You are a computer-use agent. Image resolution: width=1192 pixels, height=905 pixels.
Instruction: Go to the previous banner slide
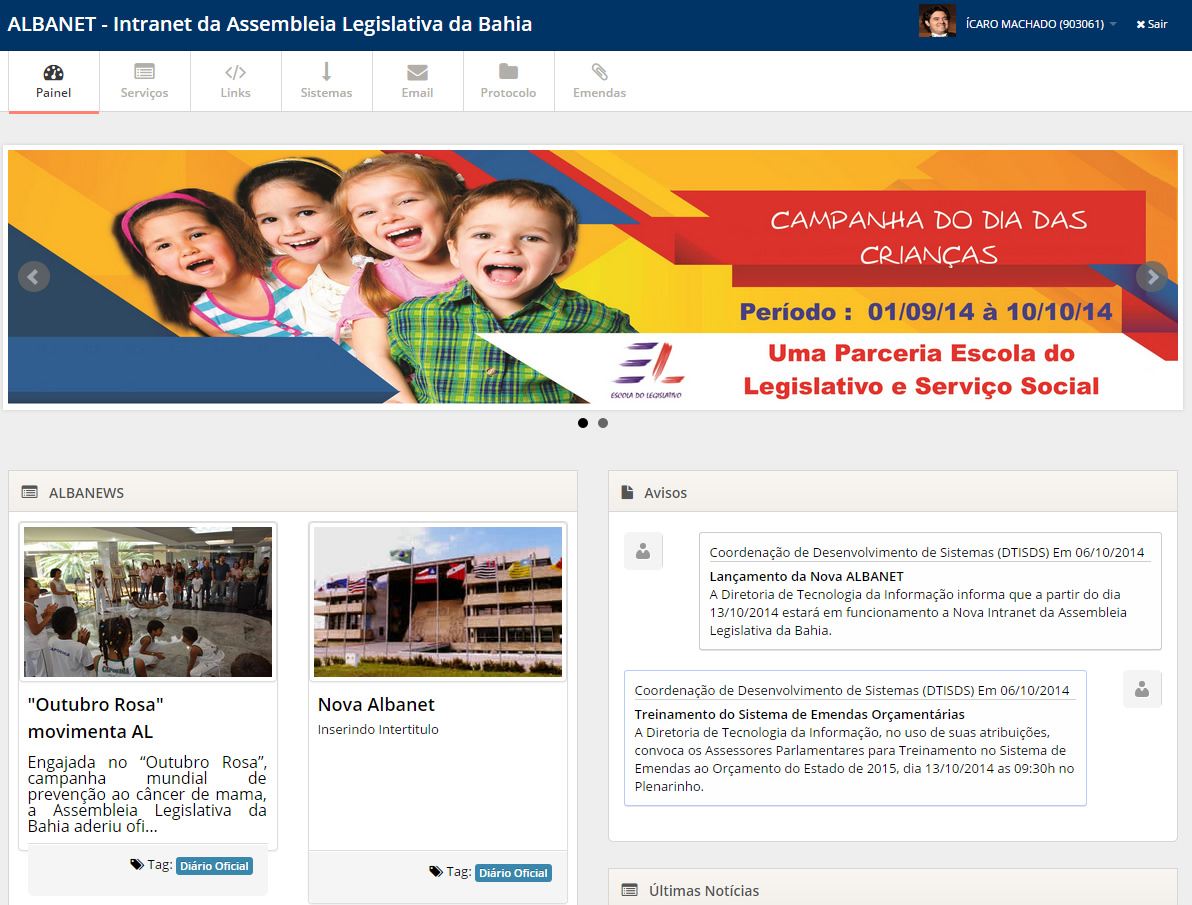(34, 276)
